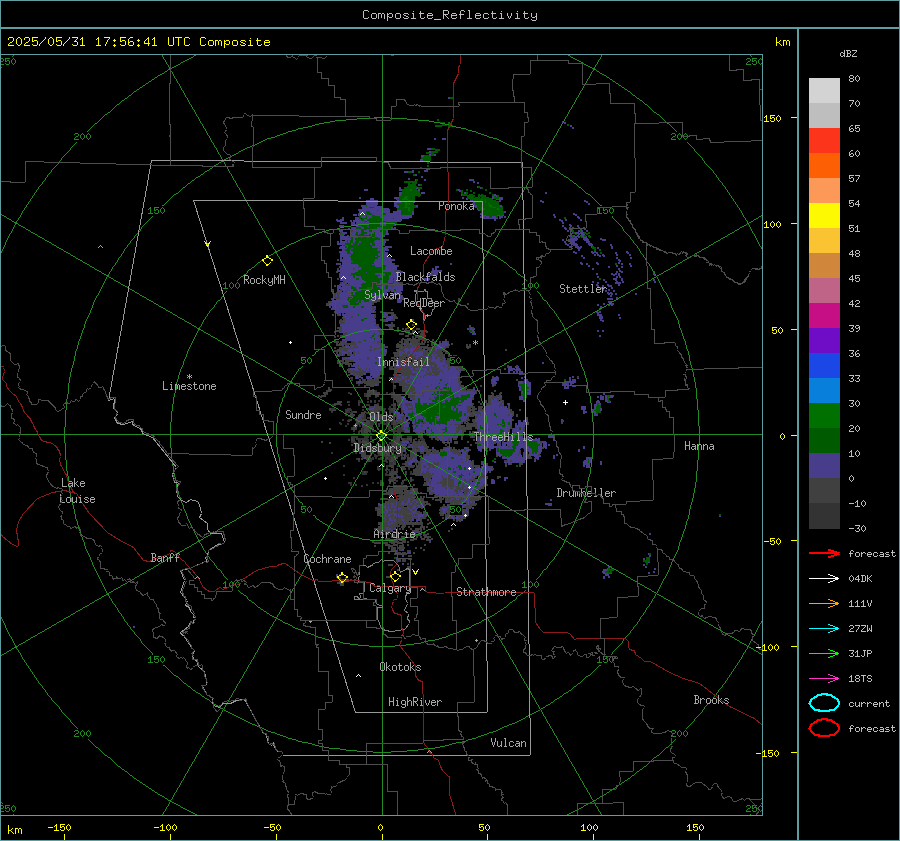Image resolution: width=900 pixels, height=841 pixels.
Task: Click the Banff town label
Action: pyautogui.click(x=165, y=557)
